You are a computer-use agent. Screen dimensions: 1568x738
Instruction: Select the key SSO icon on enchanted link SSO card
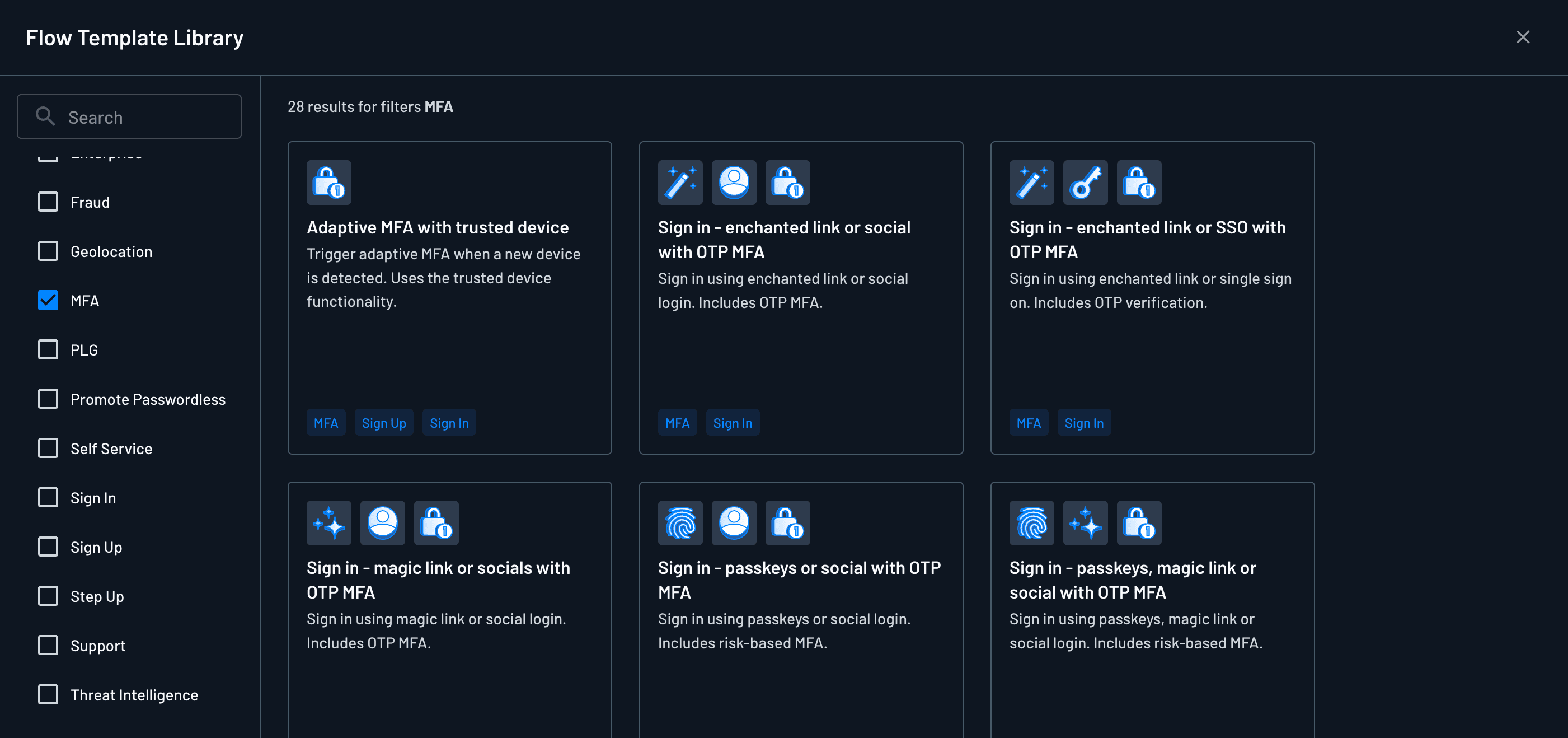[1085, 182]
